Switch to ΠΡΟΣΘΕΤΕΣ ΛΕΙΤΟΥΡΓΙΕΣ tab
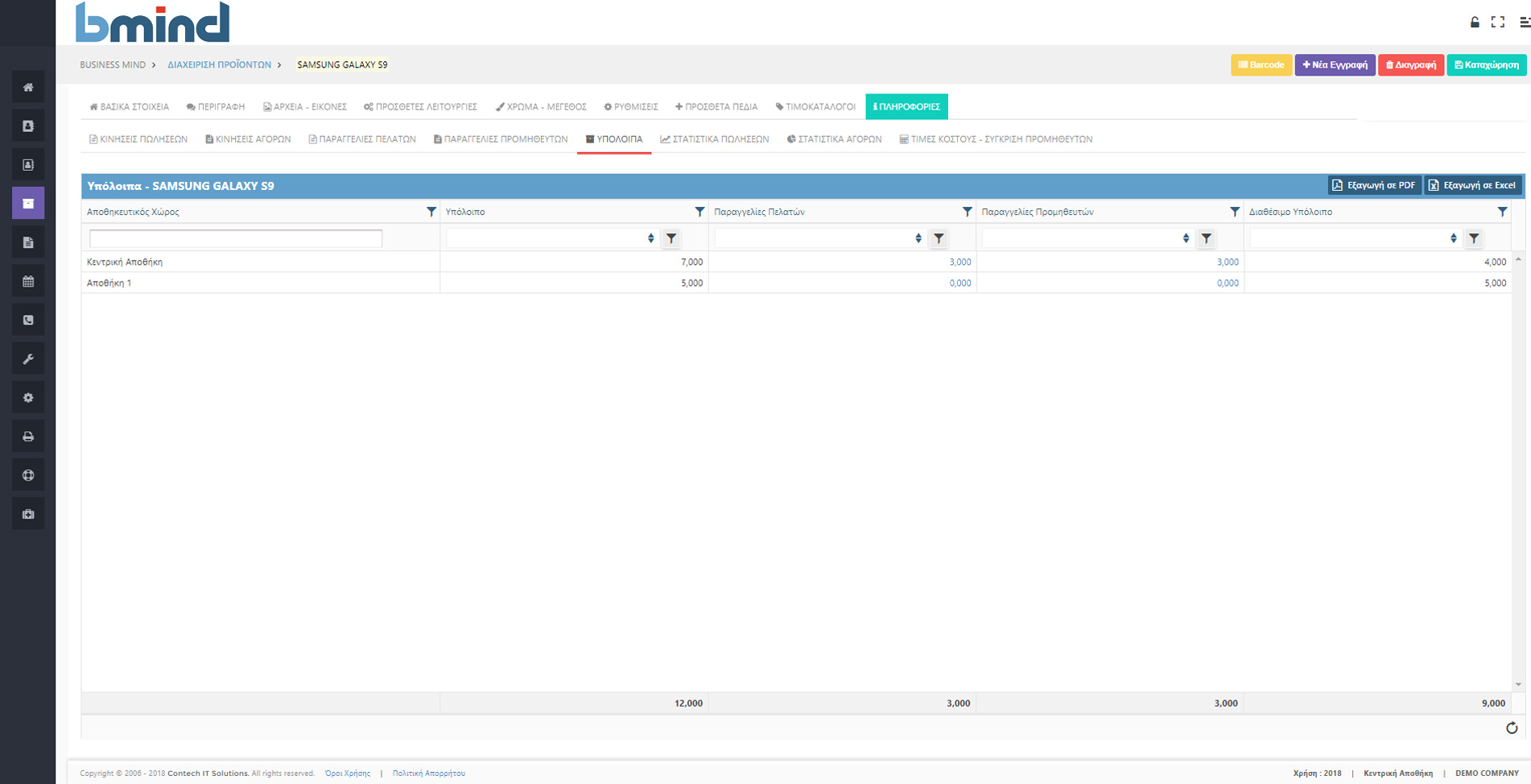 (420, 106)
